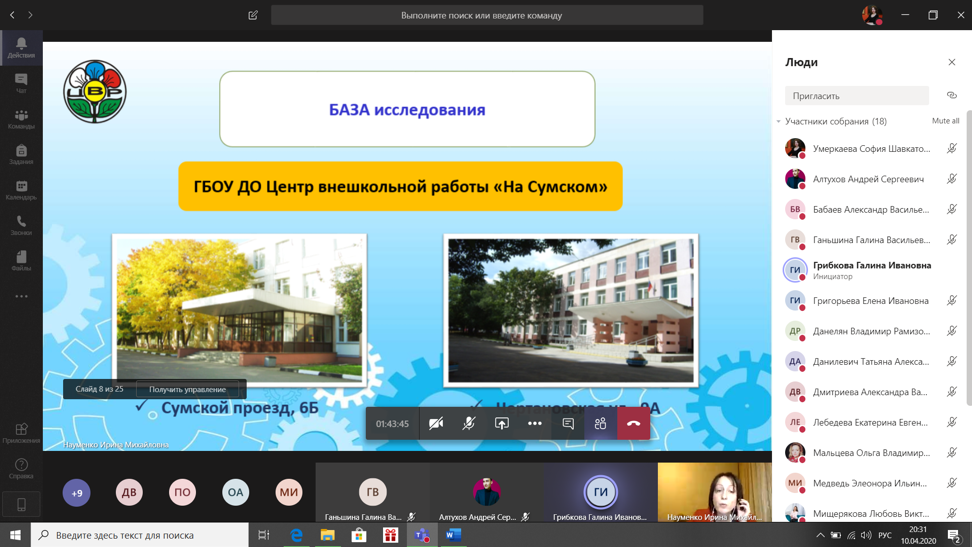Mute Умеркаева София via mic icon

(952, 148)
